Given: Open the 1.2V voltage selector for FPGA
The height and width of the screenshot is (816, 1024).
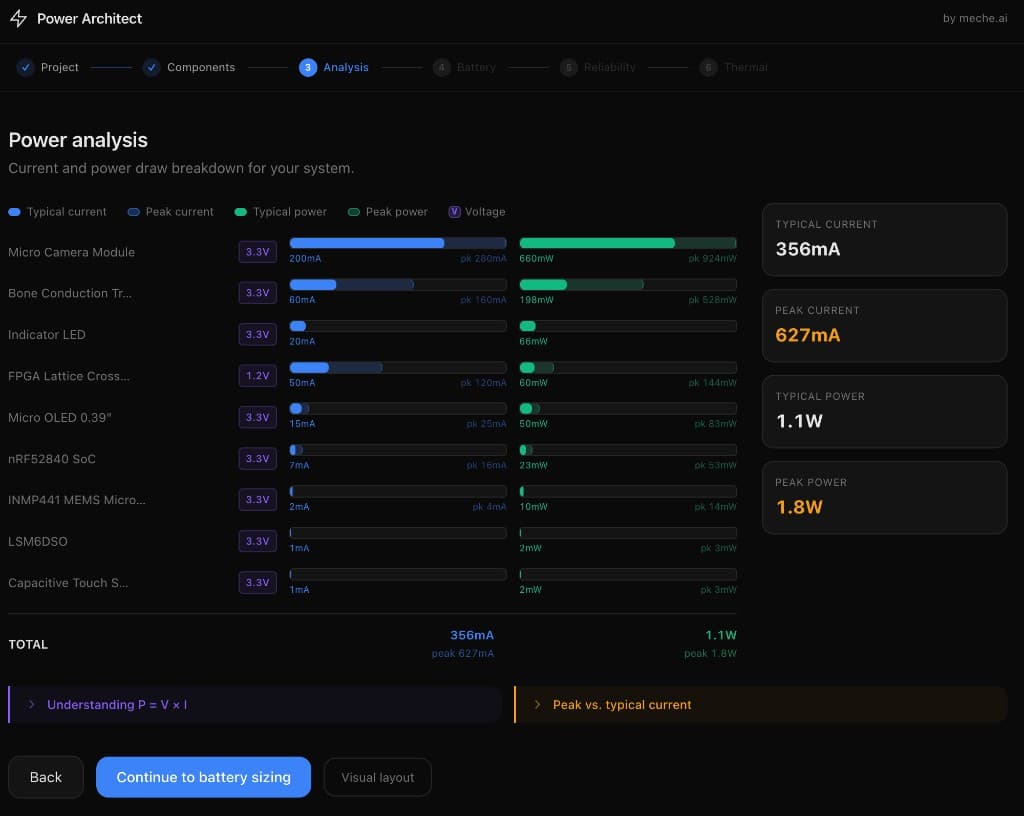Looking at the screenshot, I should click(x=258, y=375).
